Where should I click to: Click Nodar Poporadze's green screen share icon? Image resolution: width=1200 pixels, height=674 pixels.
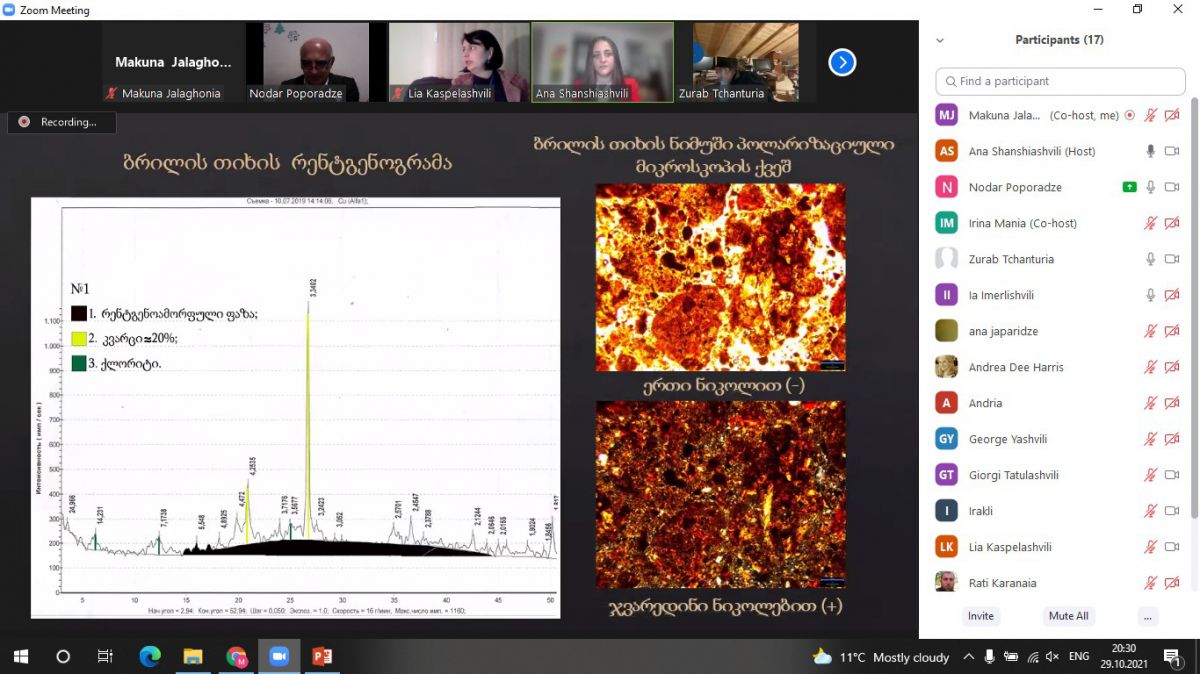pyautogui.click(x=1129, y=187)
